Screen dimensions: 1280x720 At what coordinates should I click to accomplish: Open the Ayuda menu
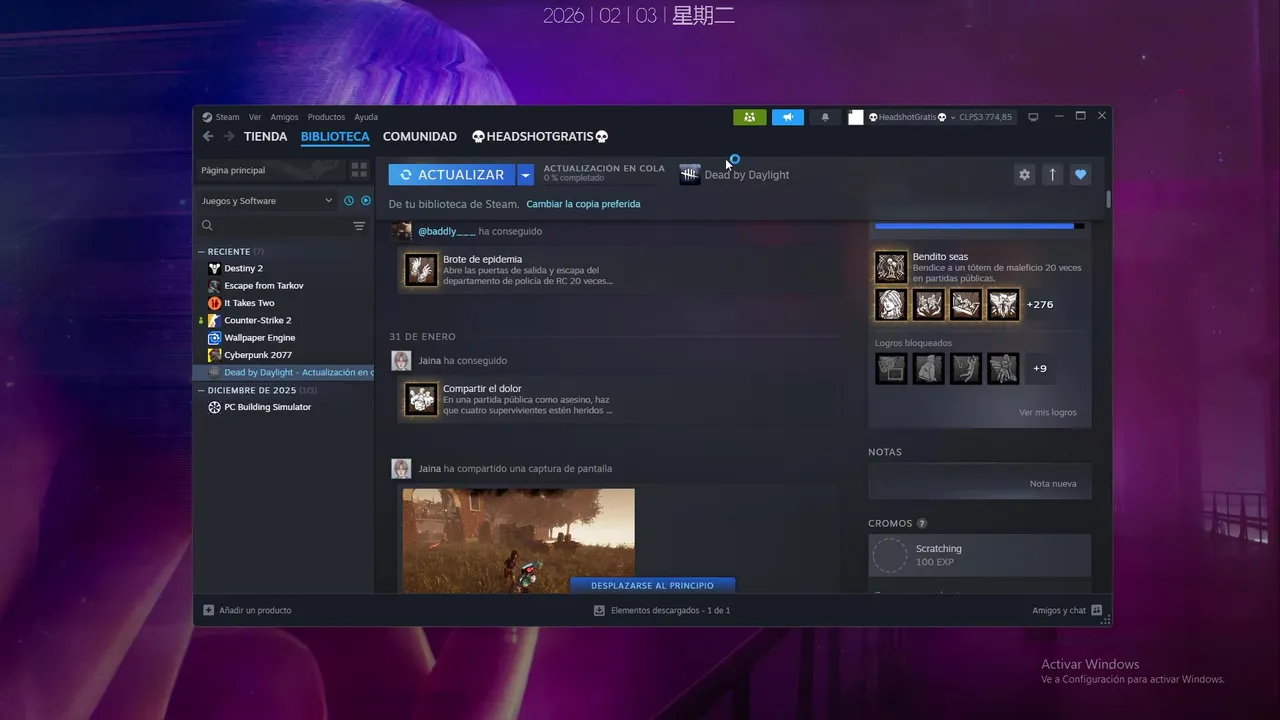coord(366,117)
